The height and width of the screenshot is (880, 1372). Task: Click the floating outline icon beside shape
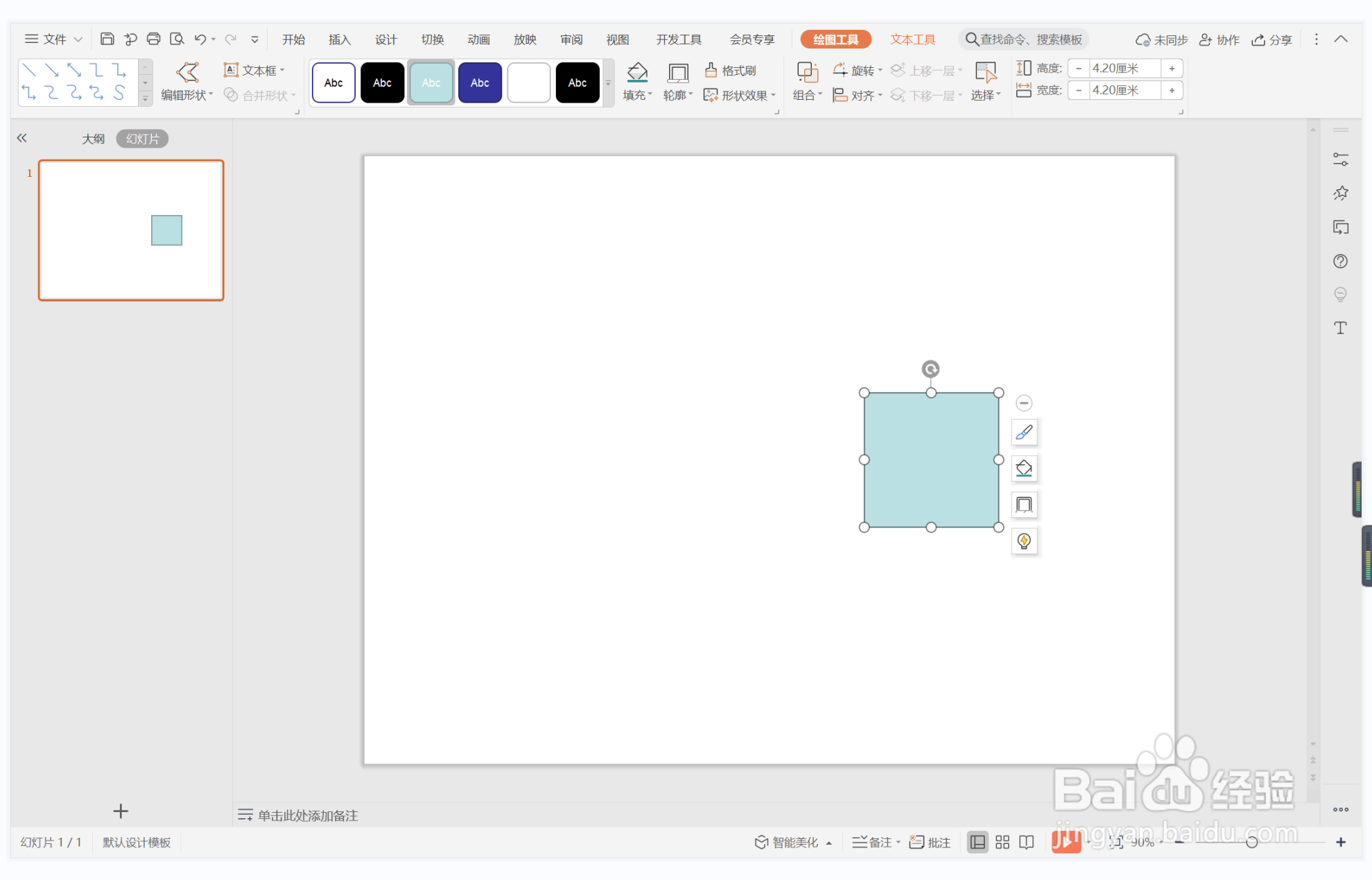click(x=1023, y=505)
